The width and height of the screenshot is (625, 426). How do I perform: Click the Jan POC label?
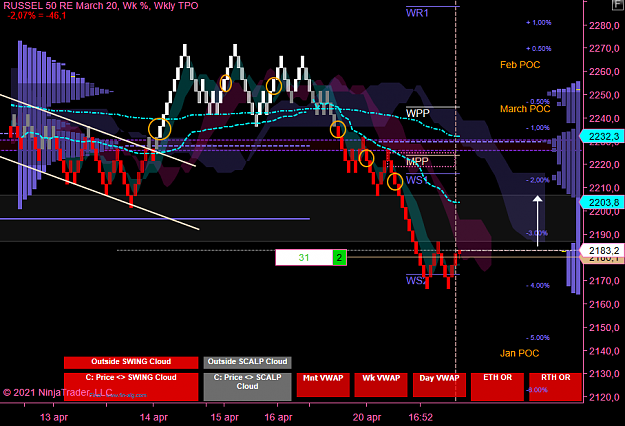pyautogui.click(x=519, y=353)
